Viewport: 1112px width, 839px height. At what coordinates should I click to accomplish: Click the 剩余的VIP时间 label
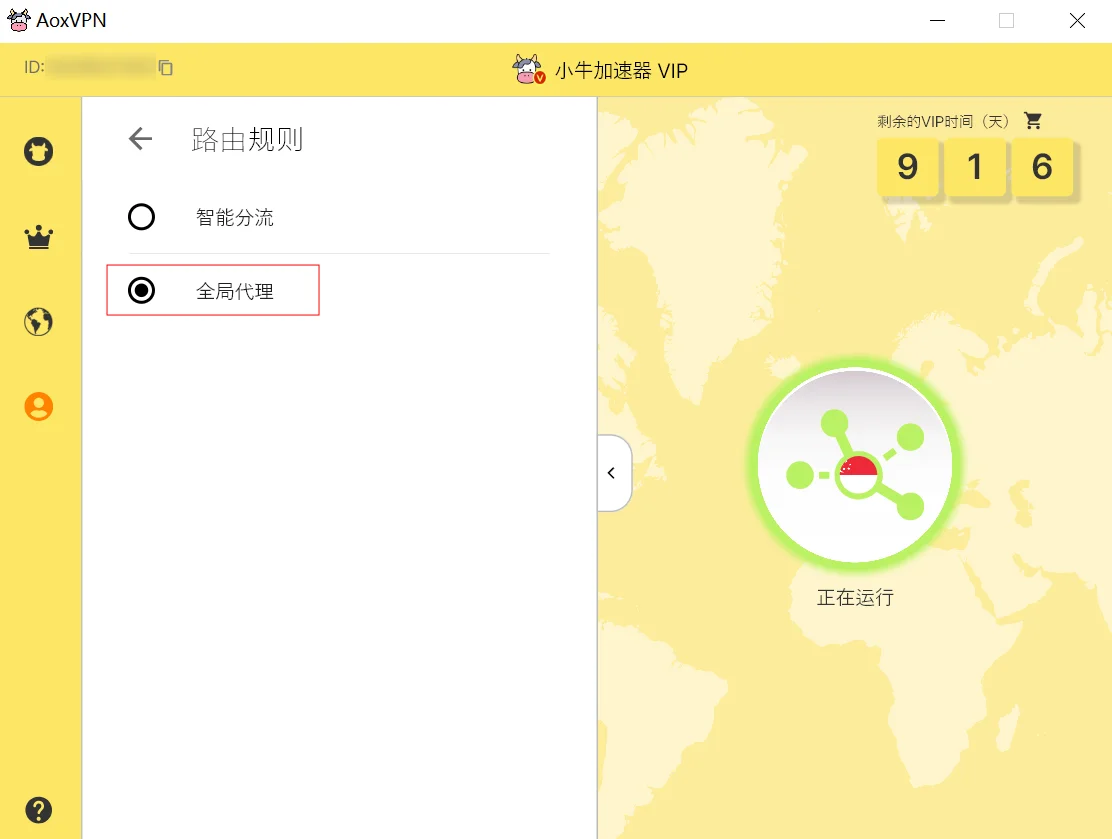(x=944, y=121)
